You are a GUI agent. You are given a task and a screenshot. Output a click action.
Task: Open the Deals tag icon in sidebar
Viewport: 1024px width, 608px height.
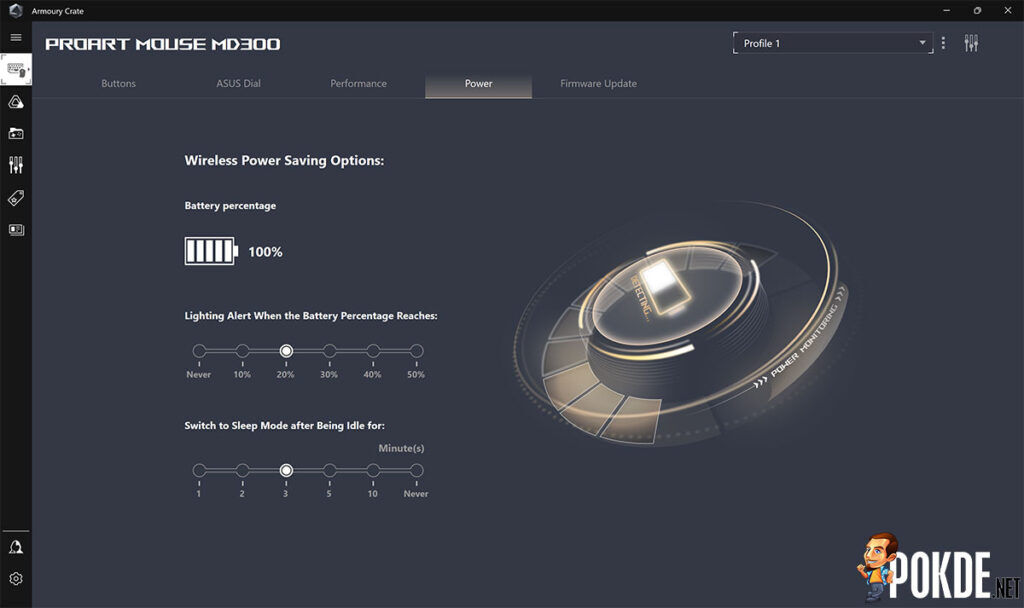[16, 197]
